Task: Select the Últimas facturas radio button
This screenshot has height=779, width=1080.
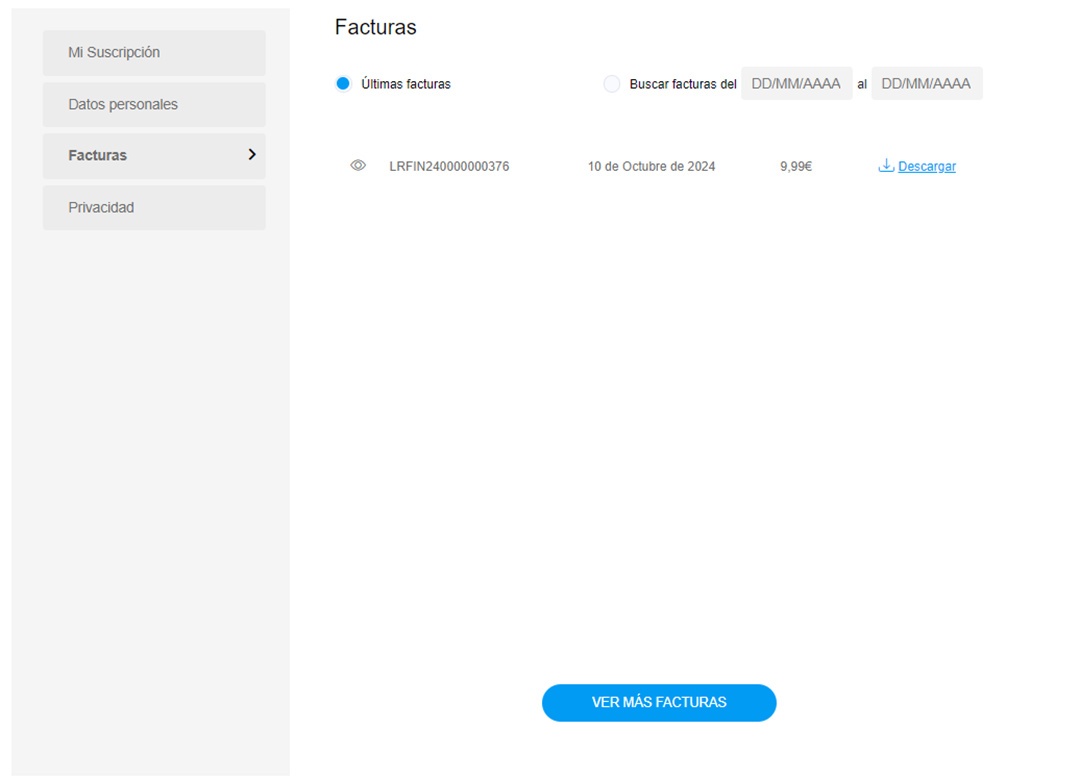Action: [x=343, y=83]
